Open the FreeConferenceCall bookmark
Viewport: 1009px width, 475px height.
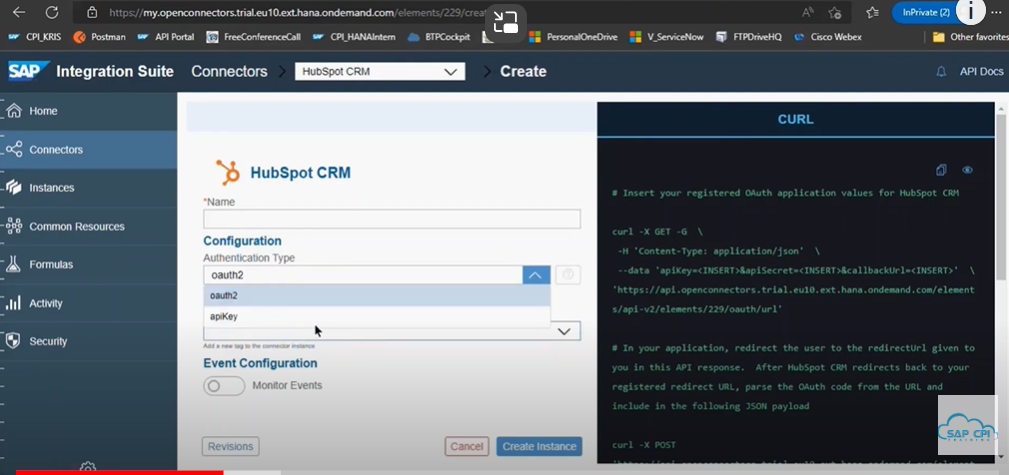pos(254,37)
